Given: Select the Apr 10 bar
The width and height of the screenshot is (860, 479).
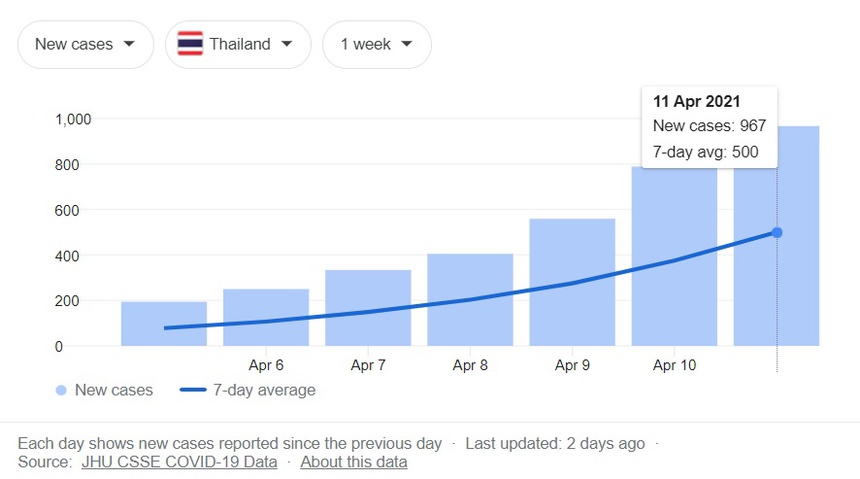Looking at the screenshot, I should [x=674, y=270].
